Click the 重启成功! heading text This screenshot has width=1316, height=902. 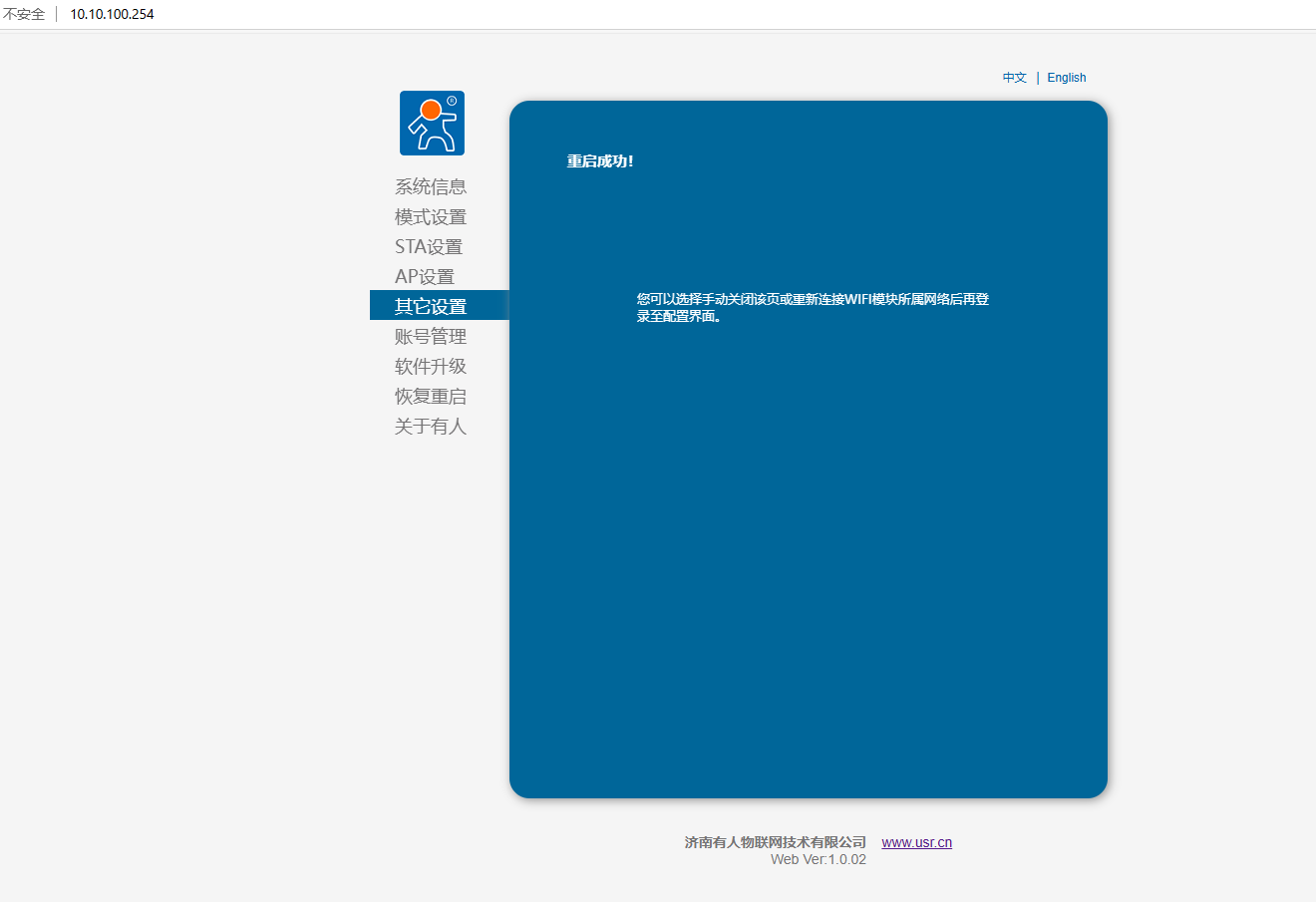pos(600,161)
